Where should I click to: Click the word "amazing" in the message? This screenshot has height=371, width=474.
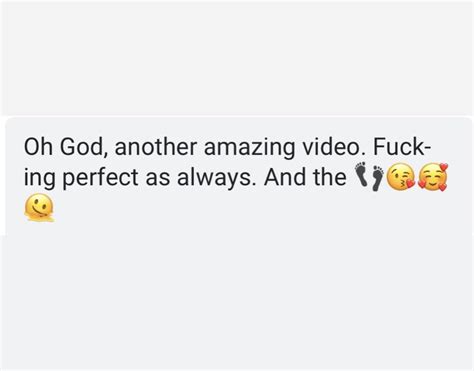click(250, 148)
